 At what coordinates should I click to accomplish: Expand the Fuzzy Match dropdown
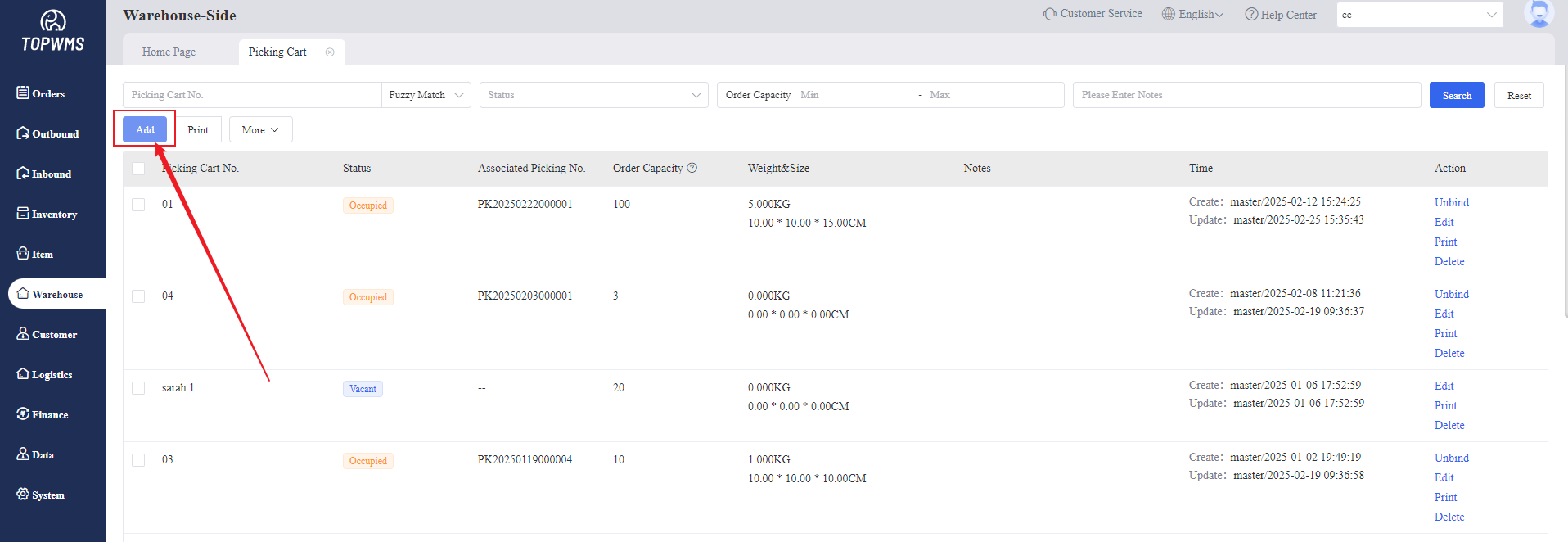(426, 95)
